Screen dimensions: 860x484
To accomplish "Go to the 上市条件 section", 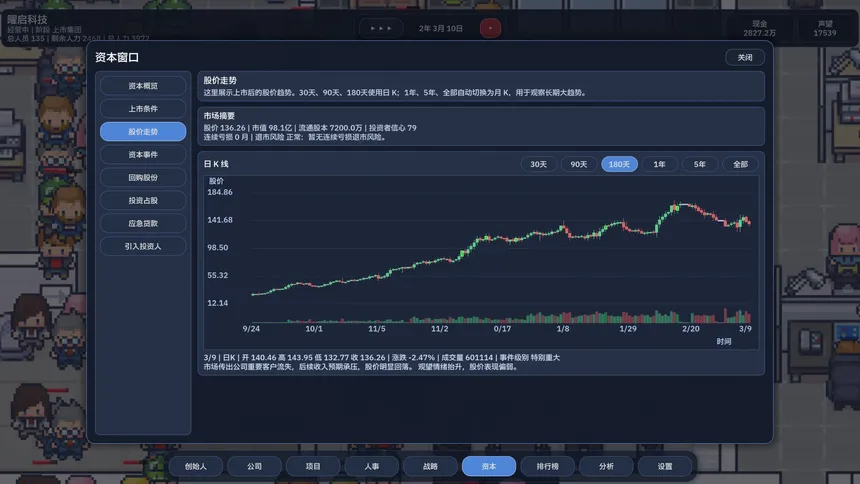I will pyautogui.click(x=143, y=109).
